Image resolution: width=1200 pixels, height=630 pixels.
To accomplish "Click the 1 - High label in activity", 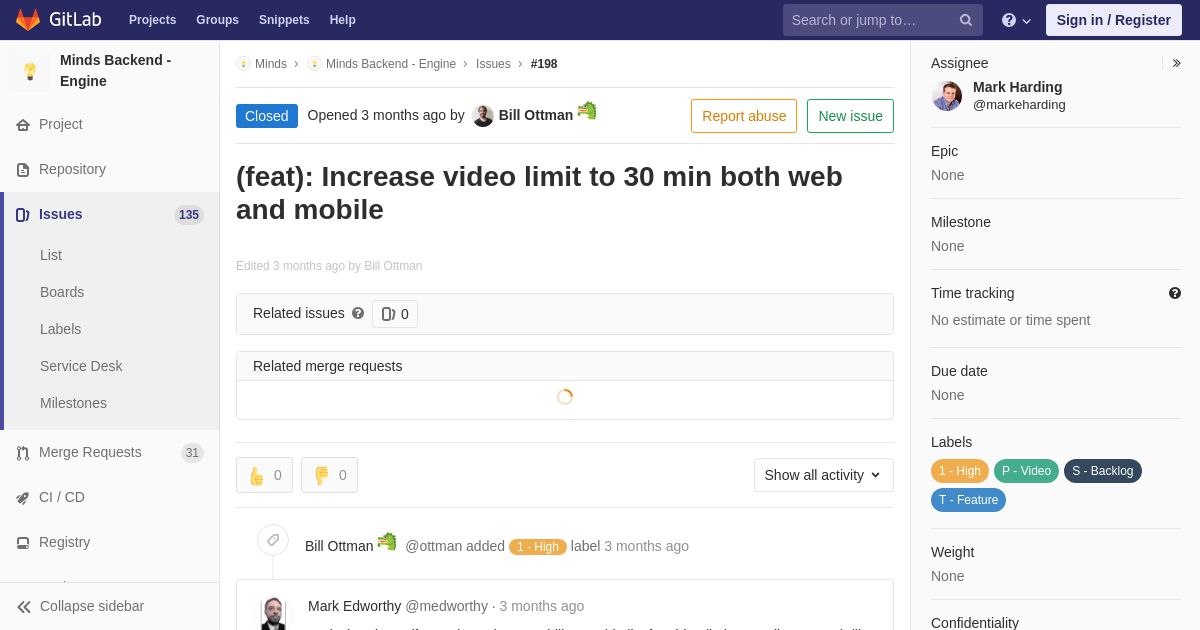I will pyautogui.click(x=538, y=547).
